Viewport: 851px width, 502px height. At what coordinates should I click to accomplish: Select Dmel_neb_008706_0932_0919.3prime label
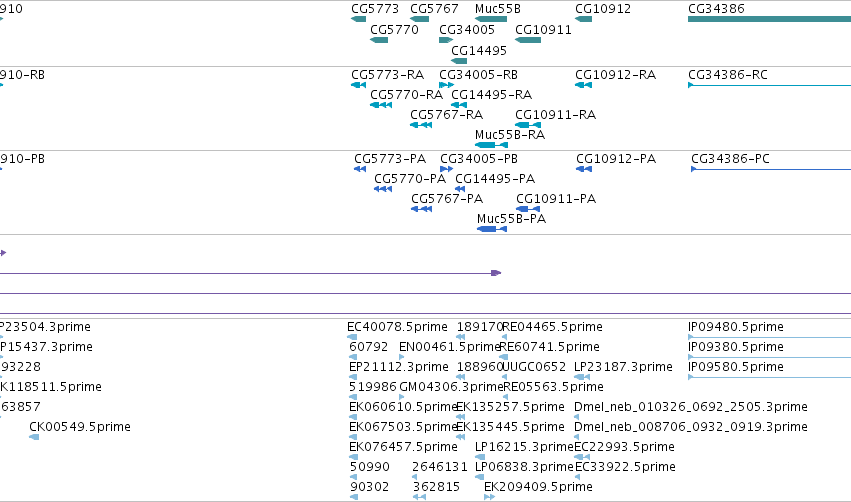tap(691, 427)
